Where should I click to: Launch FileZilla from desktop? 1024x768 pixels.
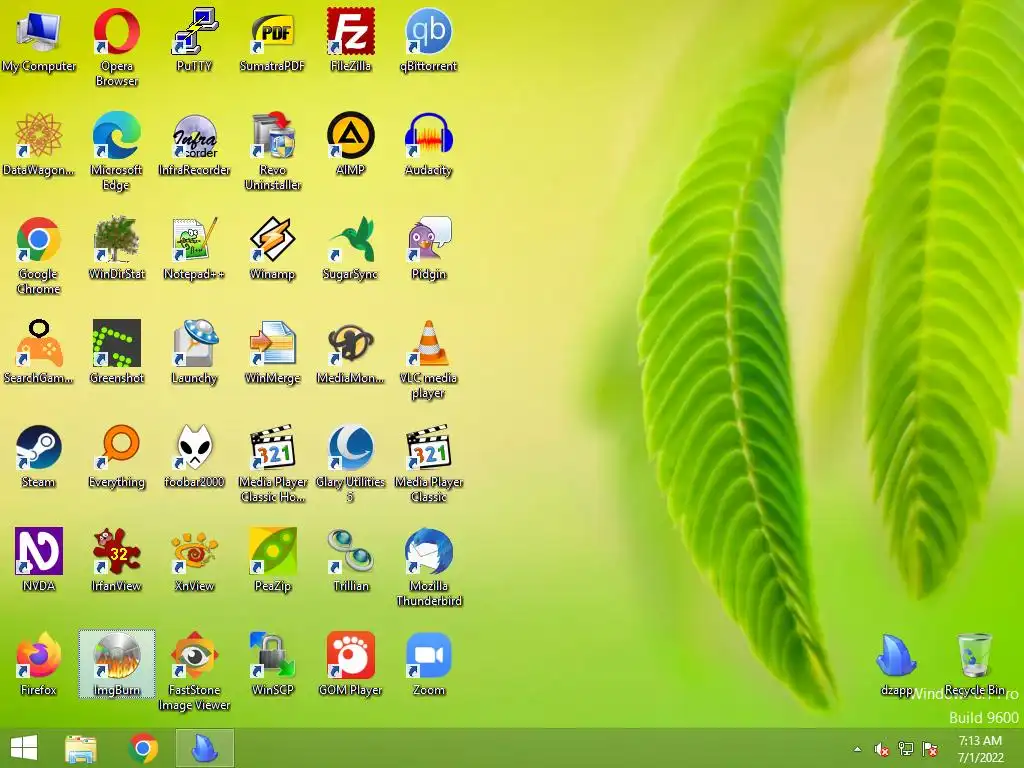351,40
